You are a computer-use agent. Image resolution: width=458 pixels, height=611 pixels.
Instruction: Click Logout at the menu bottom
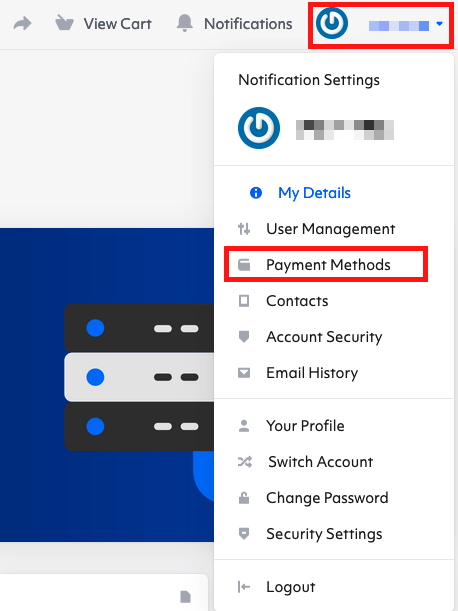[x=290, y=587]
